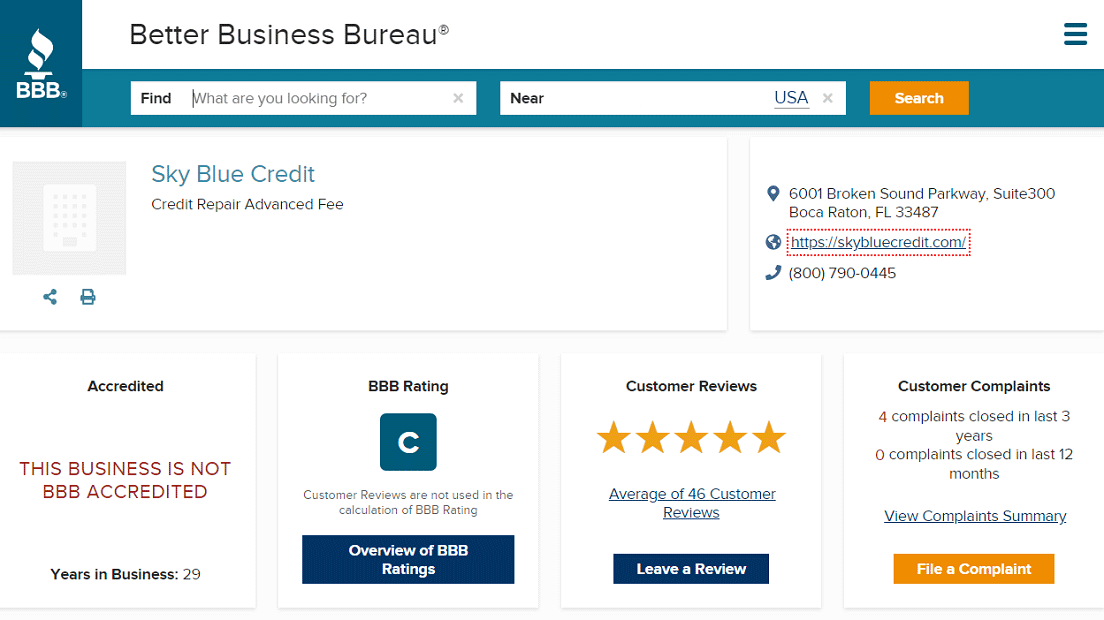Click the Customer Complaints heading
This screenshot has width=1104, height=620.
pyautogui.click(x=974, y=386)
